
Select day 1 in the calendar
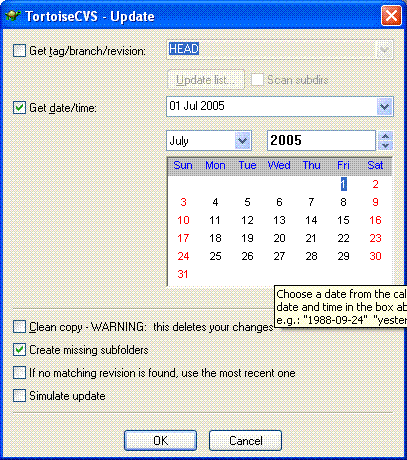pos(344,184)
